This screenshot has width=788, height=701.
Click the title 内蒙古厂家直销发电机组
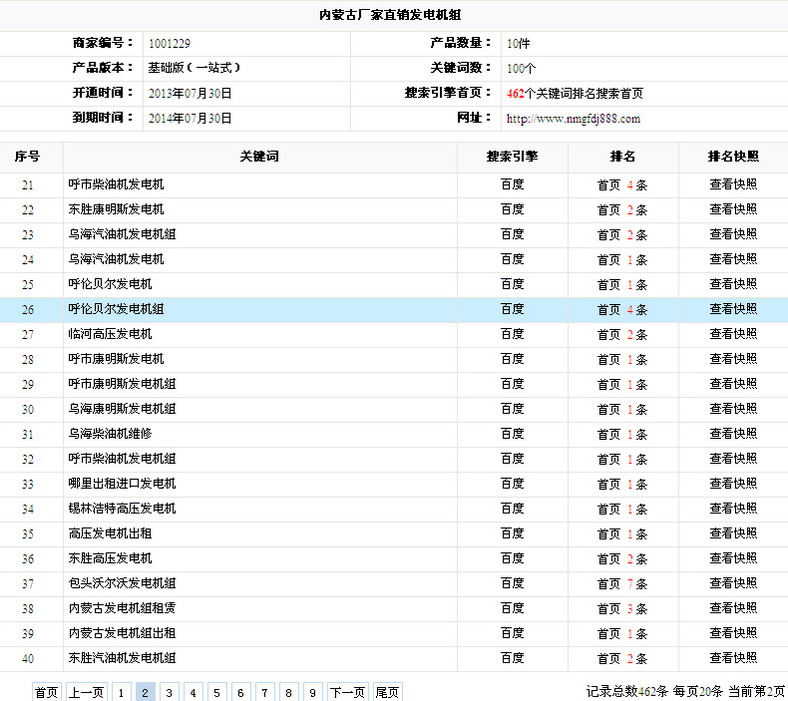pos(390,15)
